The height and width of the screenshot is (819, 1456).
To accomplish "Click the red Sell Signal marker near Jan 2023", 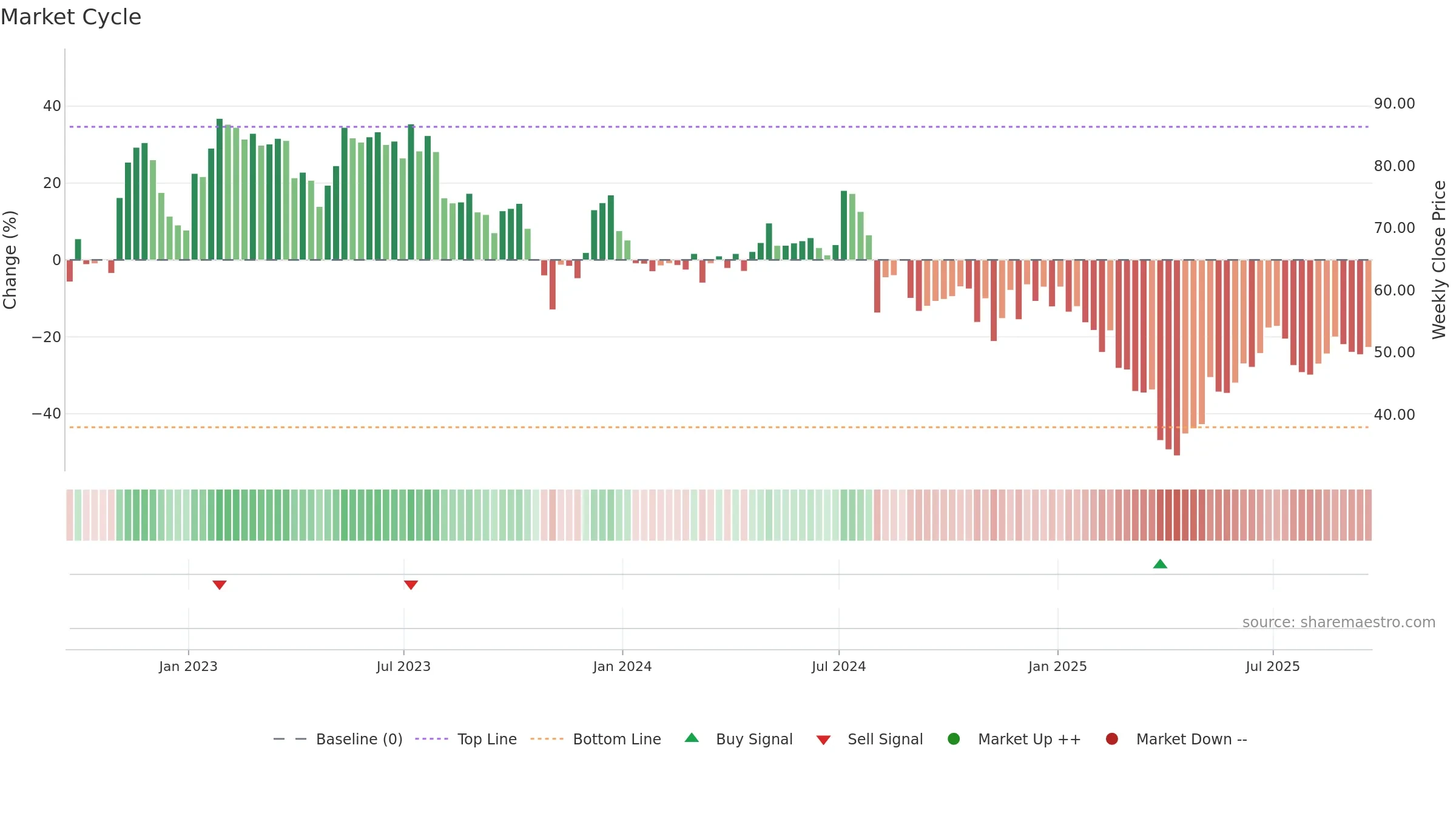I will pos(220,585).
